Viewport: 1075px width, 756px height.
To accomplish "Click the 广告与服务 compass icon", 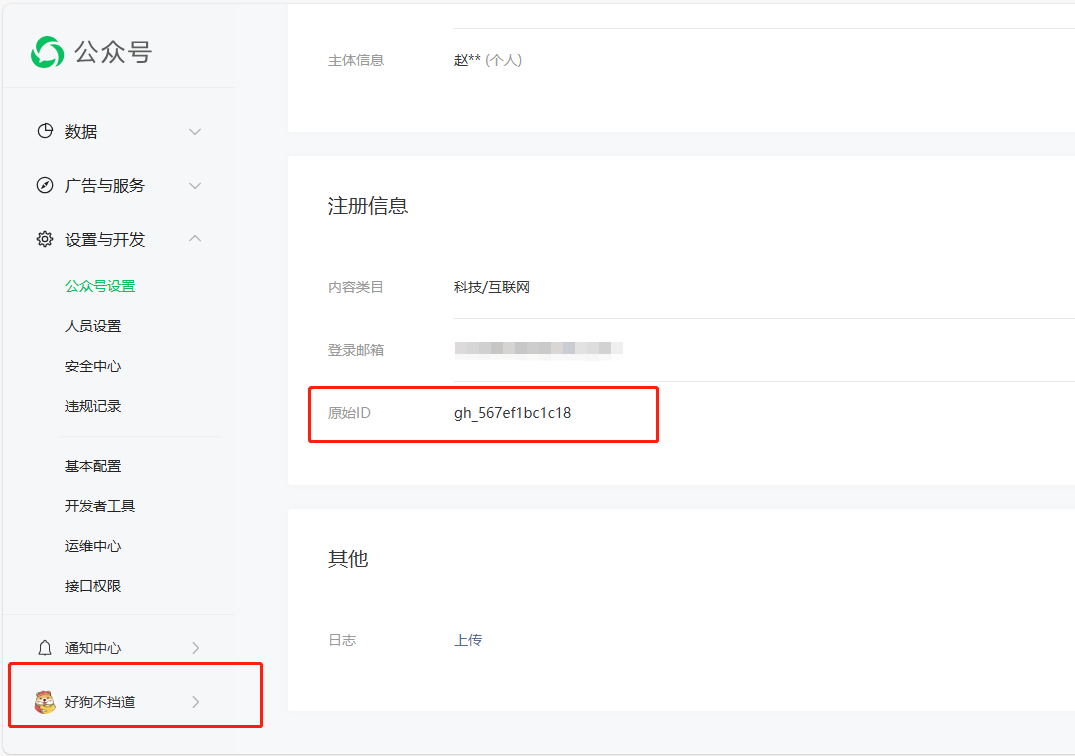I will 45,185.
